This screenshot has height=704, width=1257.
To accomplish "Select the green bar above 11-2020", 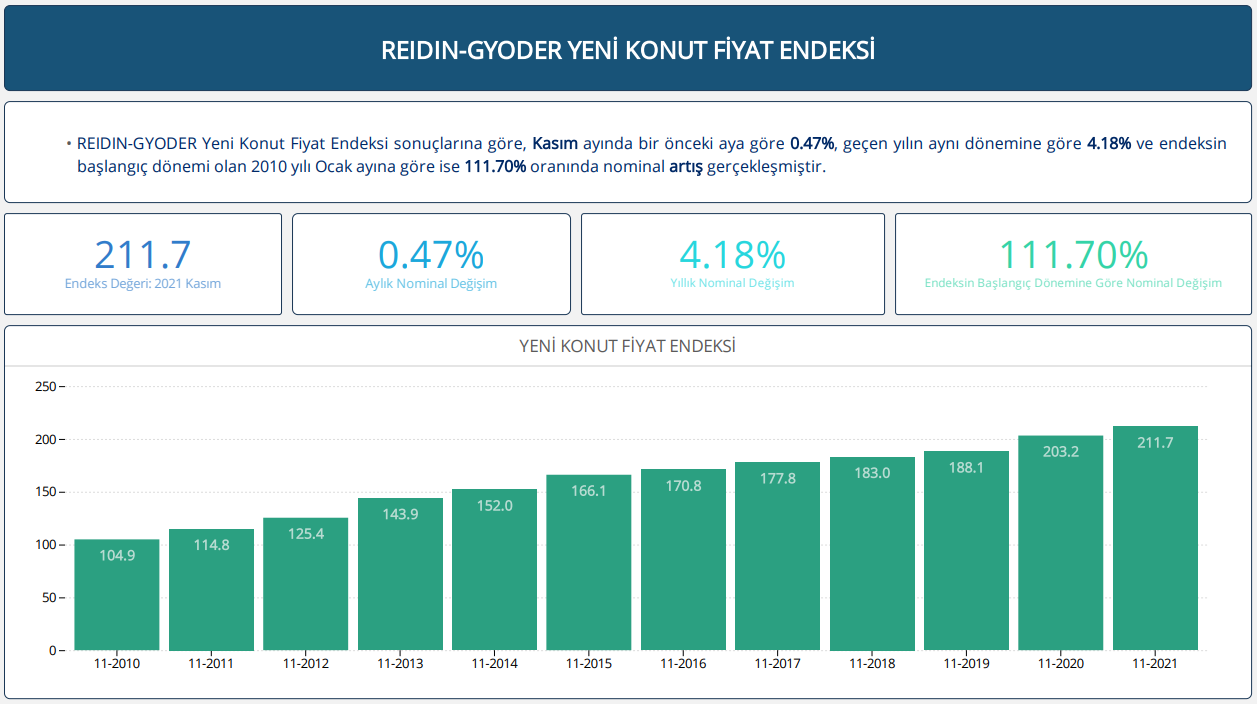I will pyautogui.click(x=1061, y=543).
